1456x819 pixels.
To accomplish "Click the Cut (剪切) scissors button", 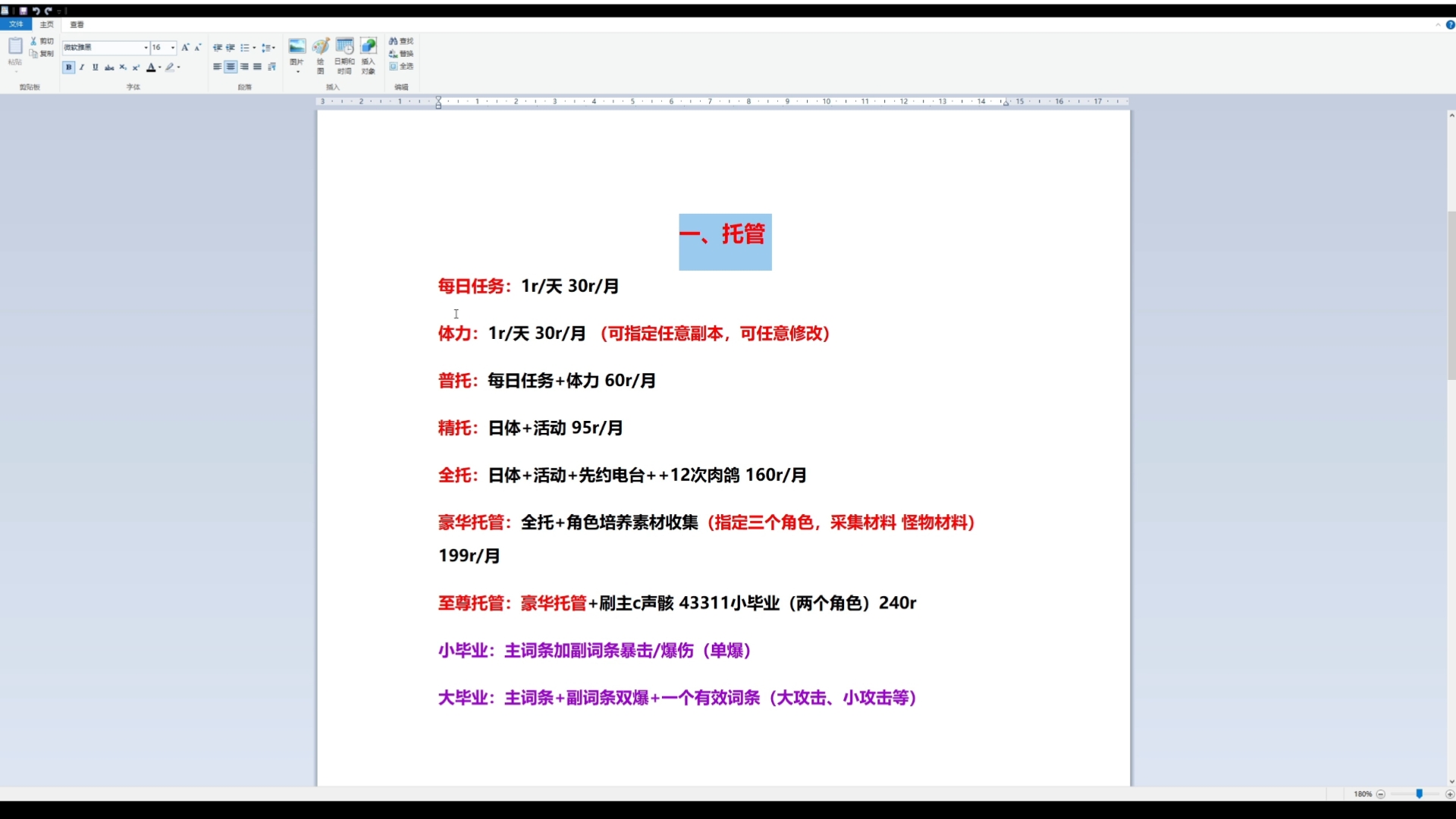I will (42, 41).
